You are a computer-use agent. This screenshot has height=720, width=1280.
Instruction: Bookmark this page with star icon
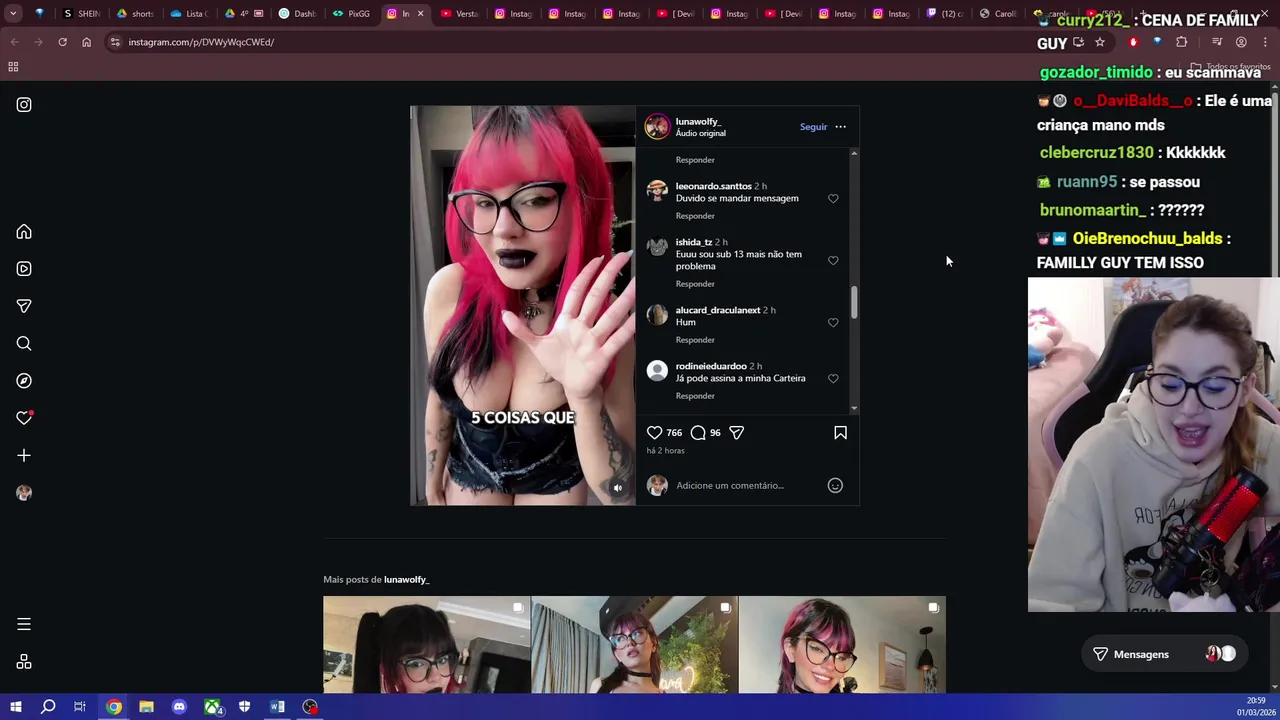pos(1100,42)
